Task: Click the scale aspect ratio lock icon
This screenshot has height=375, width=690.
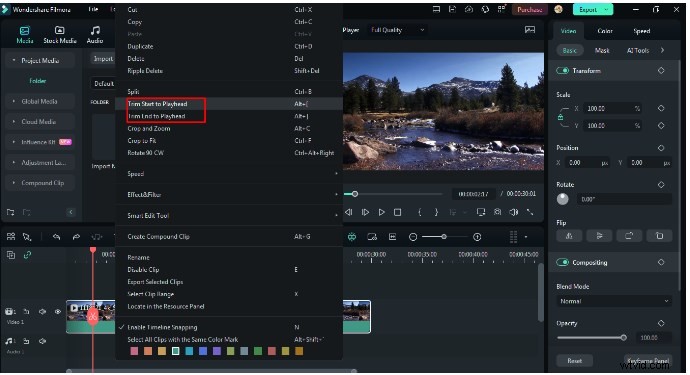Action: point(560,117)
